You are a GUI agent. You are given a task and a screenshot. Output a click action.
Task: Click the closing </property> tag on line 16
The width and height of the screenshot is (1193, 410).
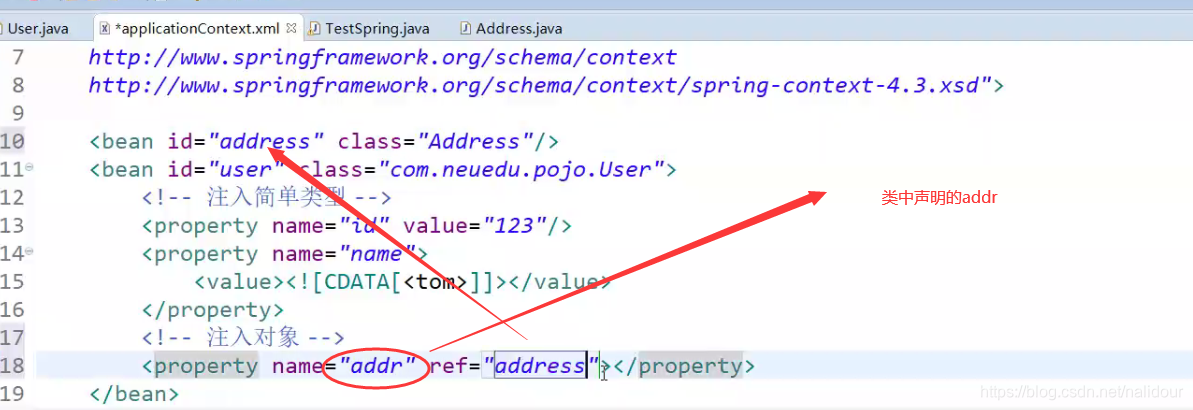pyautogui.click(x=212, y=310)
